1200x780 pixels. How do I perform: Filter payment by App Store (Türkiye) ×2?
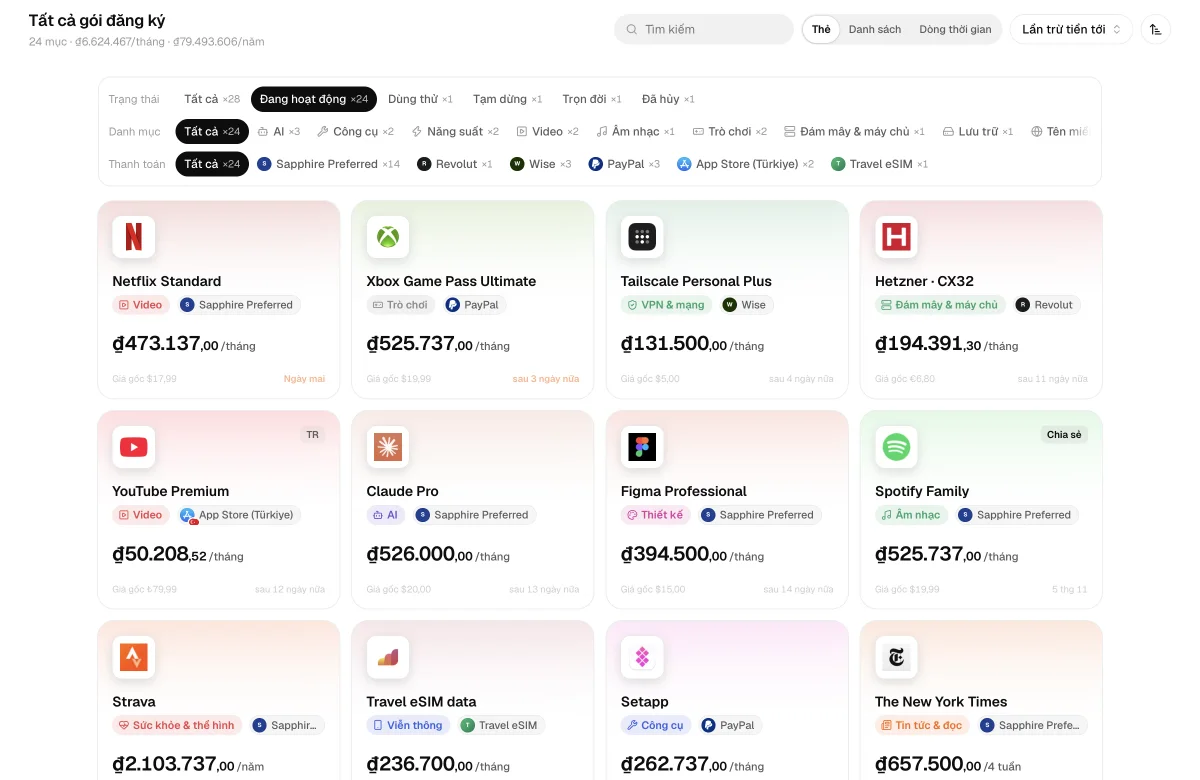(746, 164)
